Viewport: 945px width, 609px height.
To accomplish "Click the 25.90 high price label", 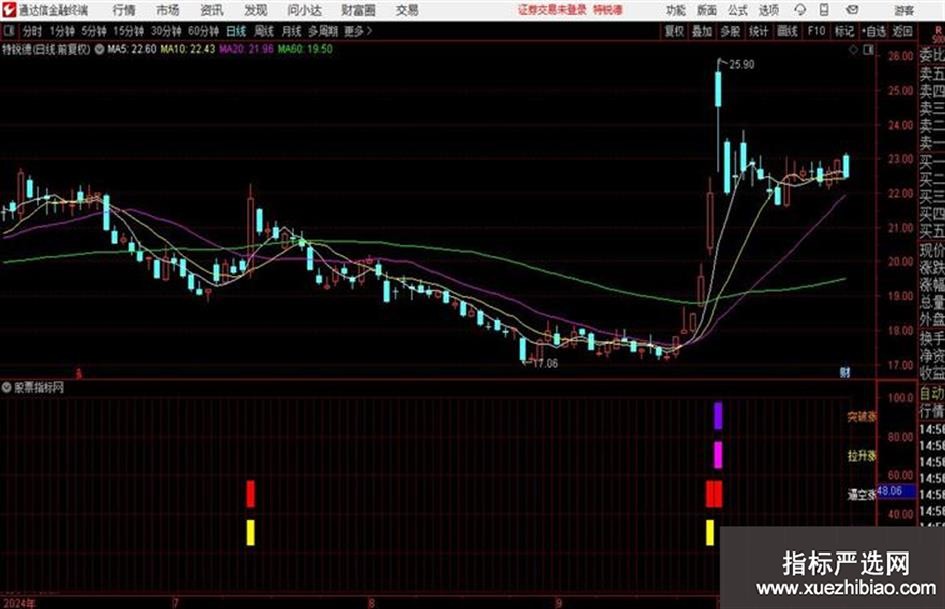I will (x=741, y=65).
